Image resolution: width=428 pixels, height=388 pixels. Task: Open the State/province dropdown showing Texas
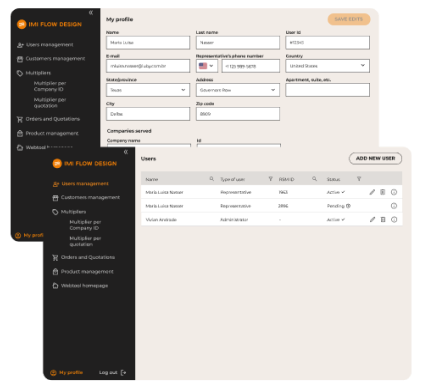tap(148, 90)
